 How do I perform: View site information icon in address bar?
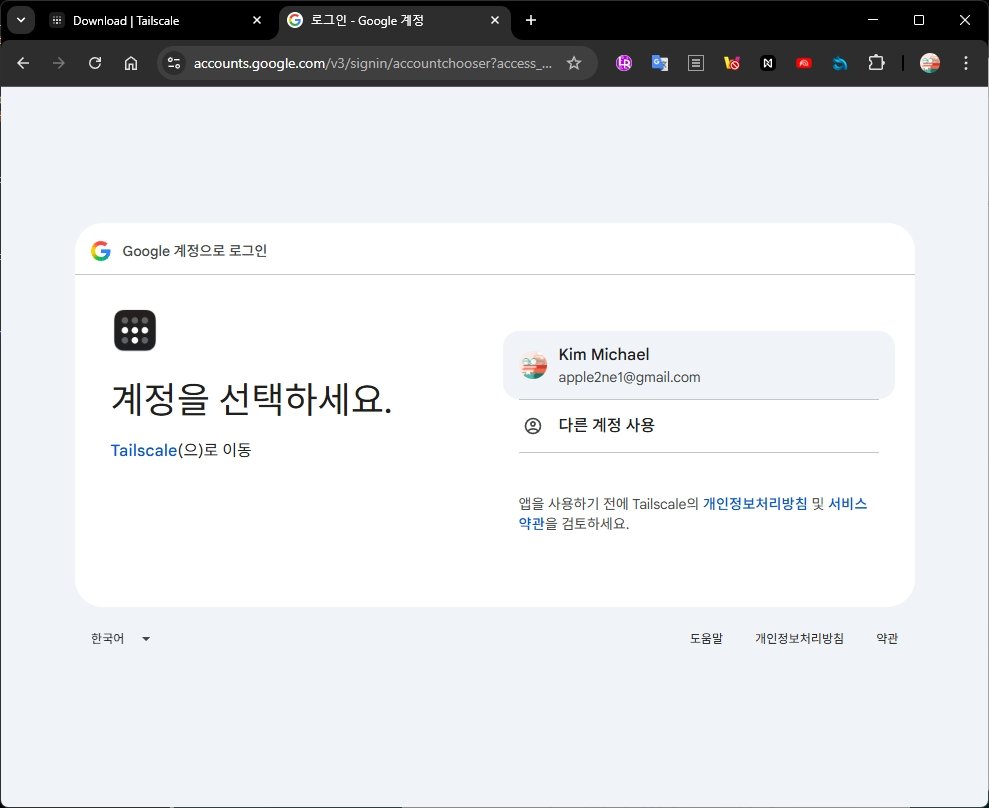[x=173, y=63]
